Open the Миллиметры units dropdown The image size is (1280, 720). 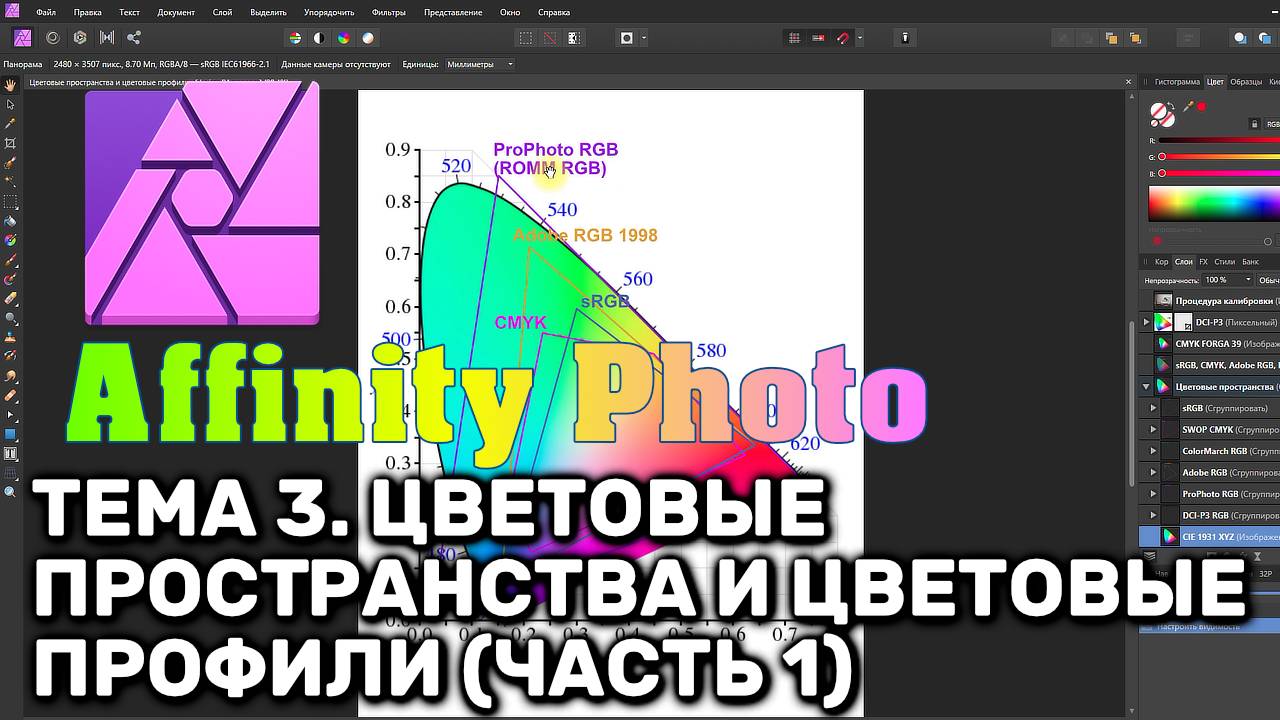point(479,64)
